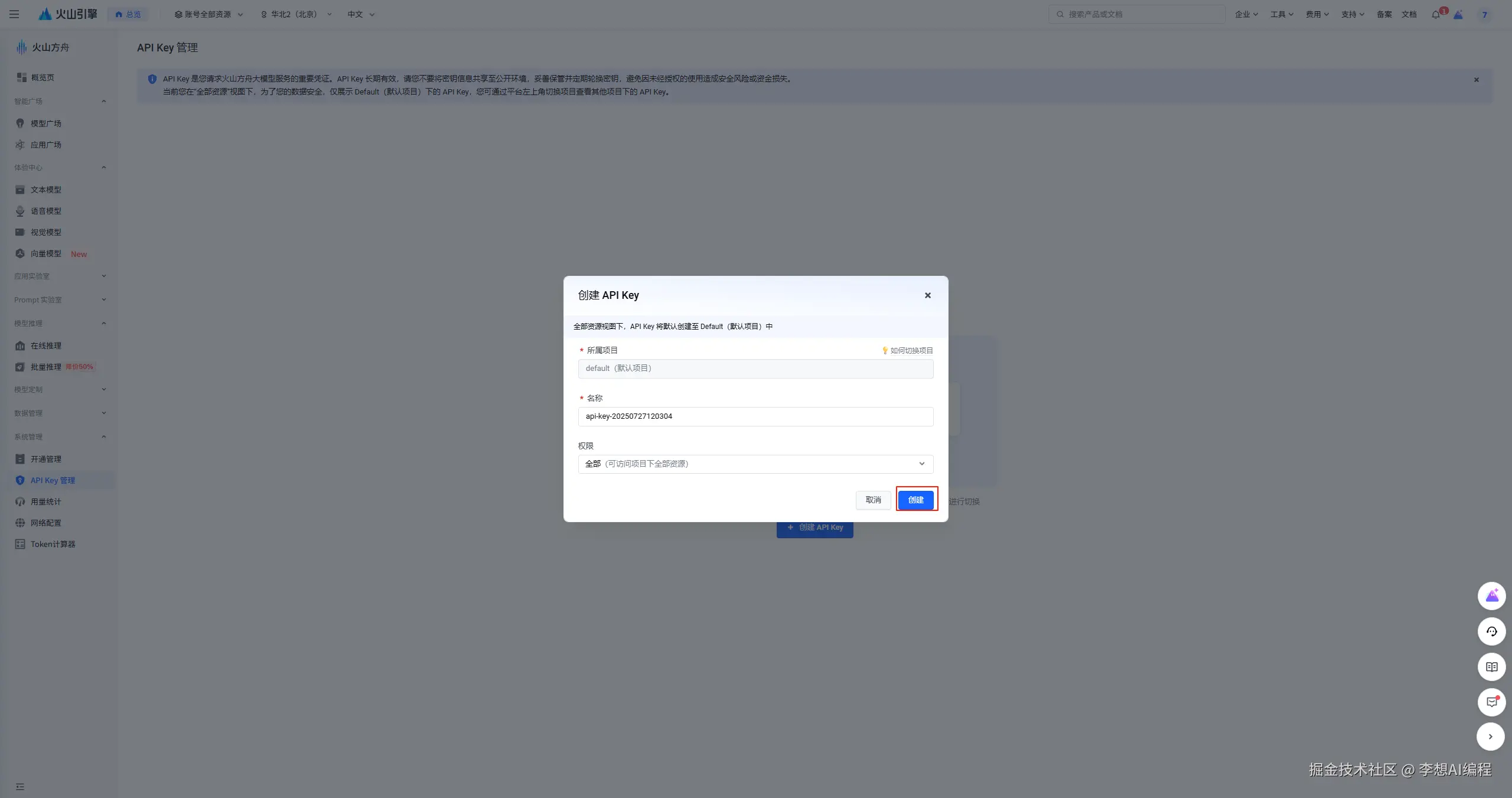Open the 账号全部资源 dropdown
1512x798 pixels.
click(x=208, y=14)
